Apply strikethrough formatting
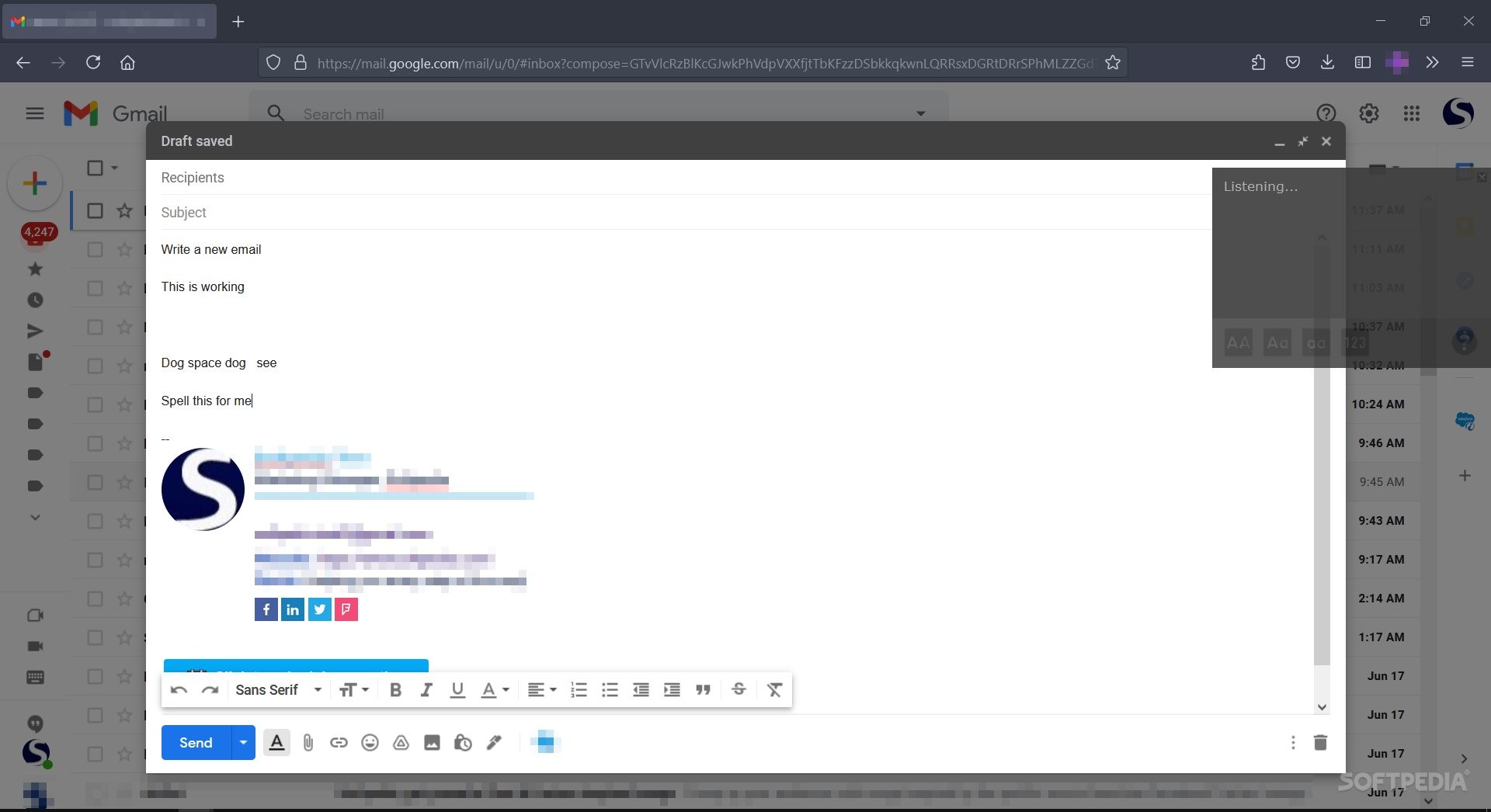 (739, 690)
